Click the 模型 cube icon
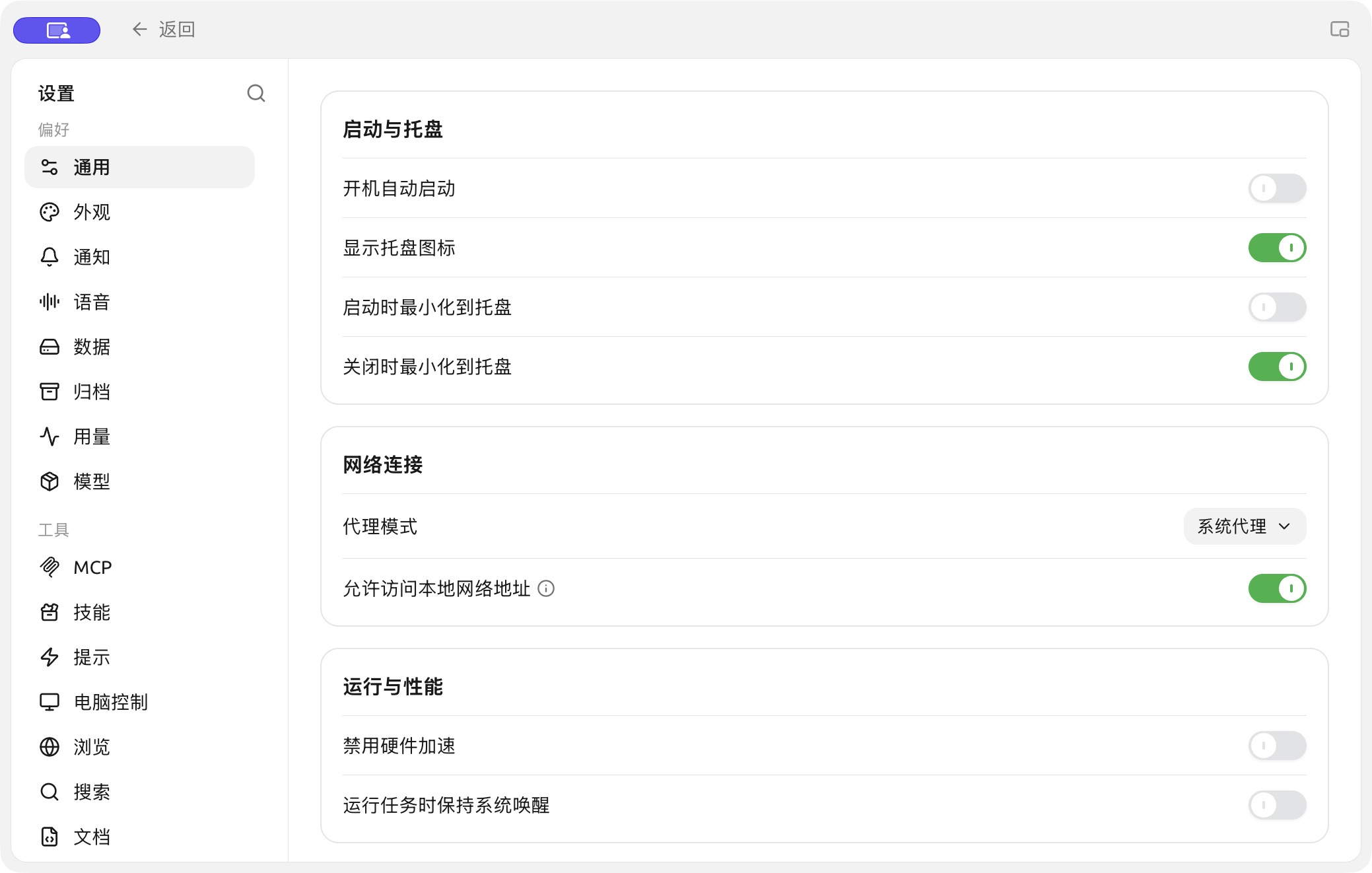Image resolution: width=1372 pixels, height=873 pixels. coord(50,481)
